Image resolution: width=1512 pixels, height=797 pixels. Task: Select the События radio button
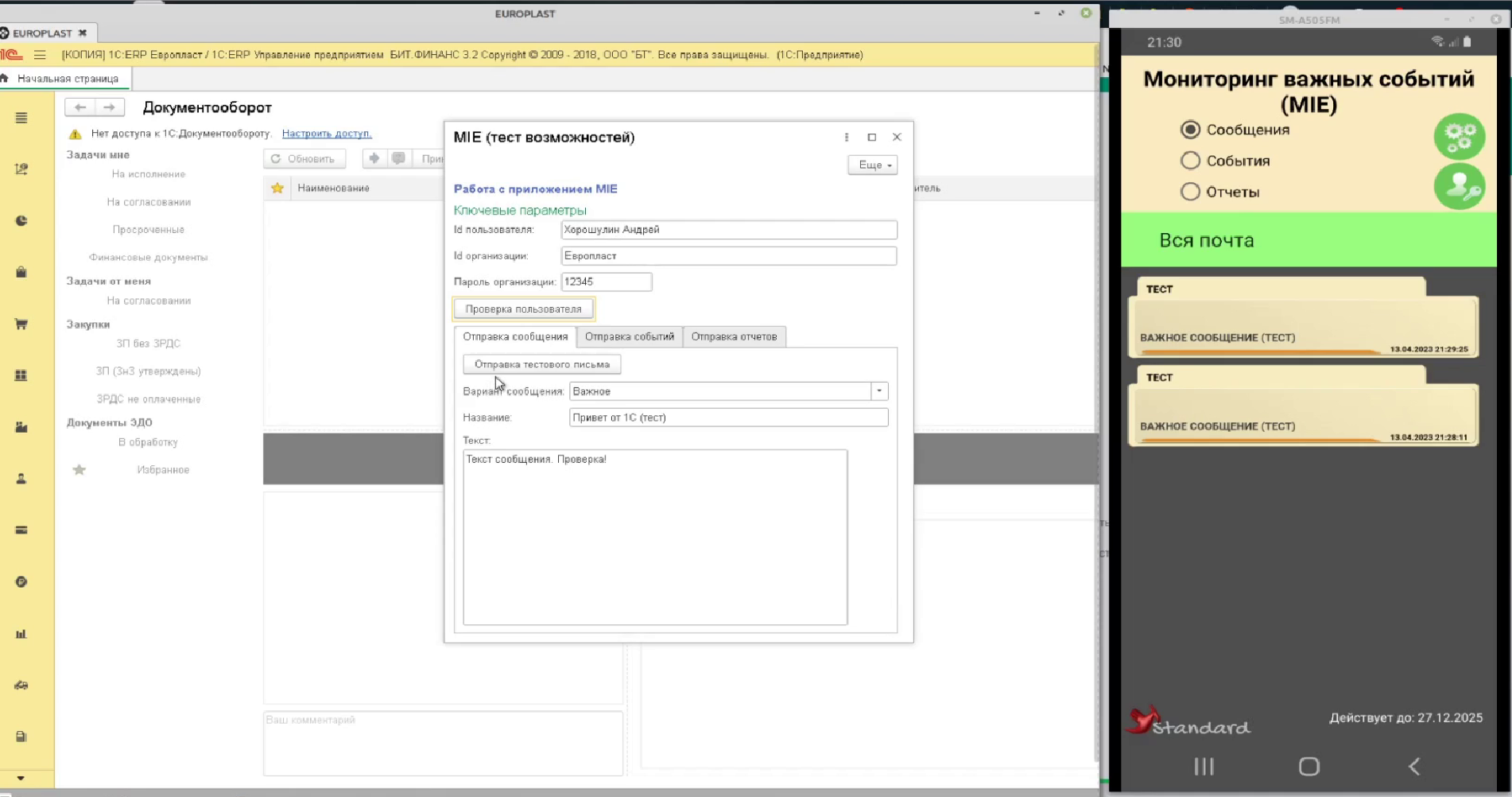[x=1190, y=161]
